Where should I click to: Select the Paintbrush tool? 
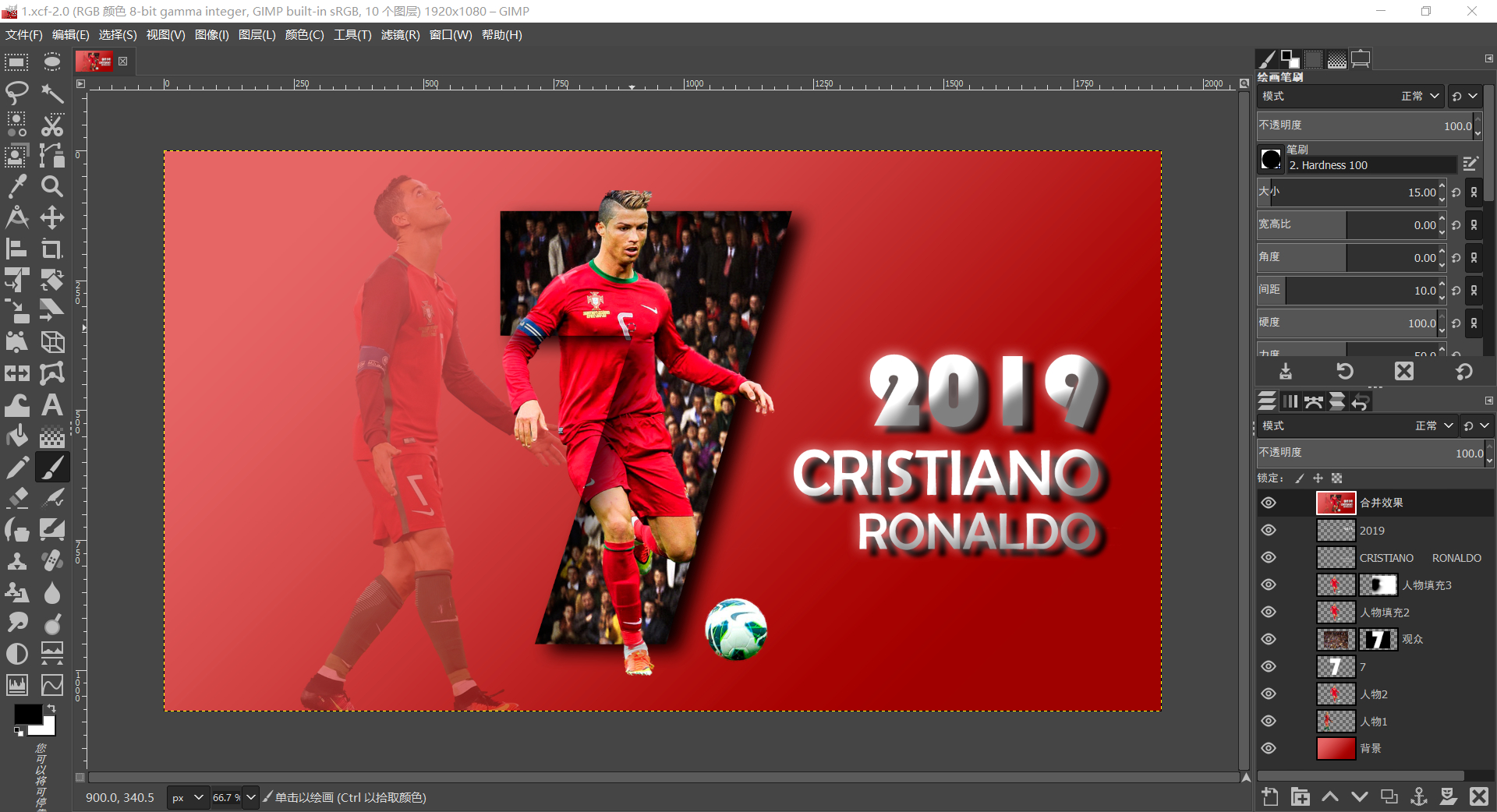point(52,467)
